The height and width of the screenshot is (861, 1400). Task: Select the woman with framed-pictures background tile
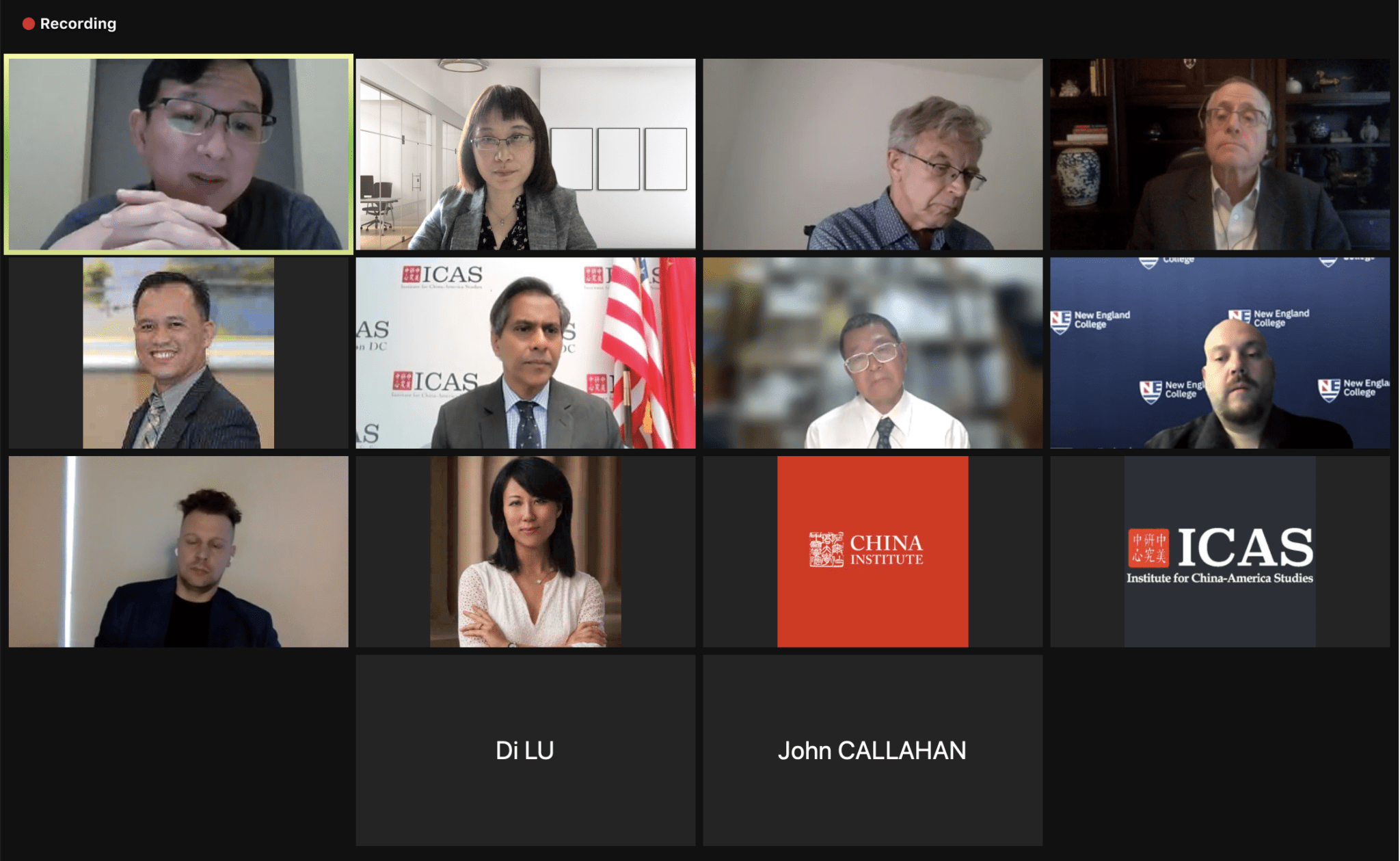point(525,154)
